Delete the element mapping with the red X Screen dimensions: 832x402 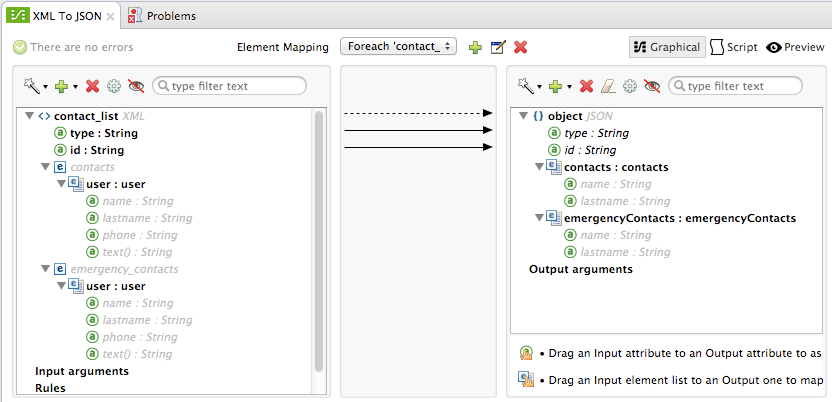[520, 47]
